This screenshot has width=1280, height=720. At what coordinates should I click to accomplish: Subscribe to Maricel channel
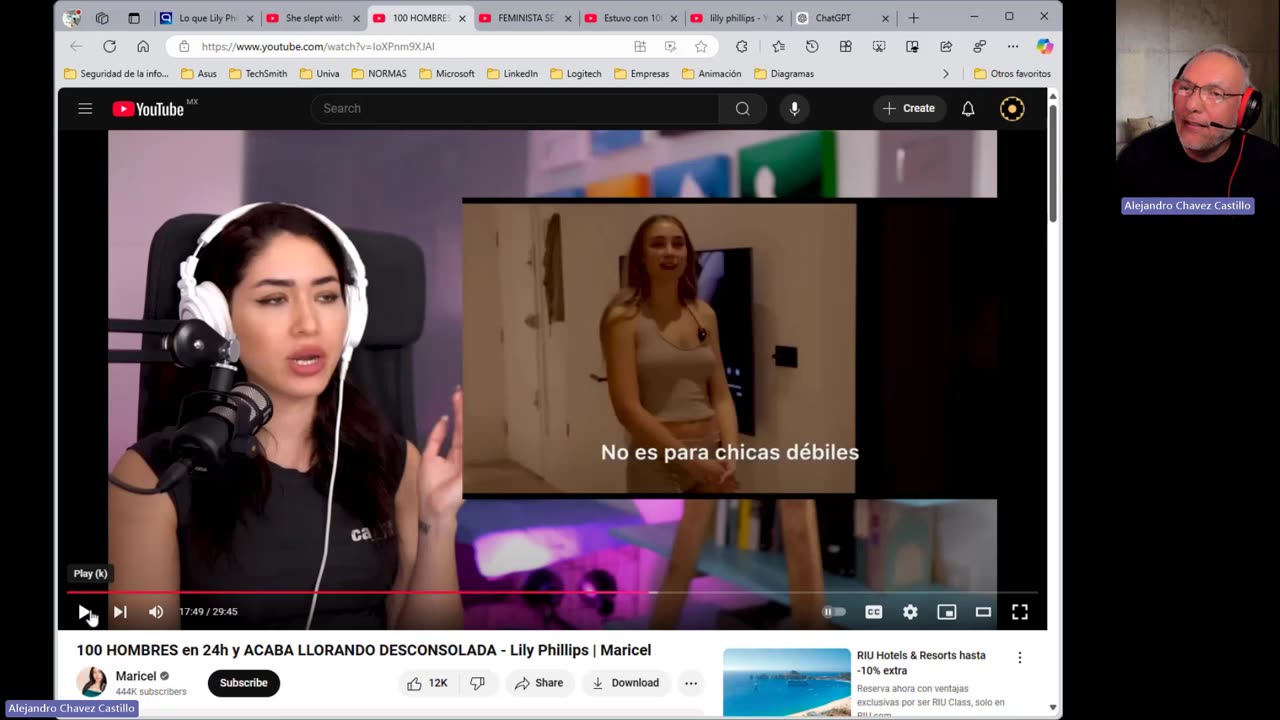(x=244, y=683)
